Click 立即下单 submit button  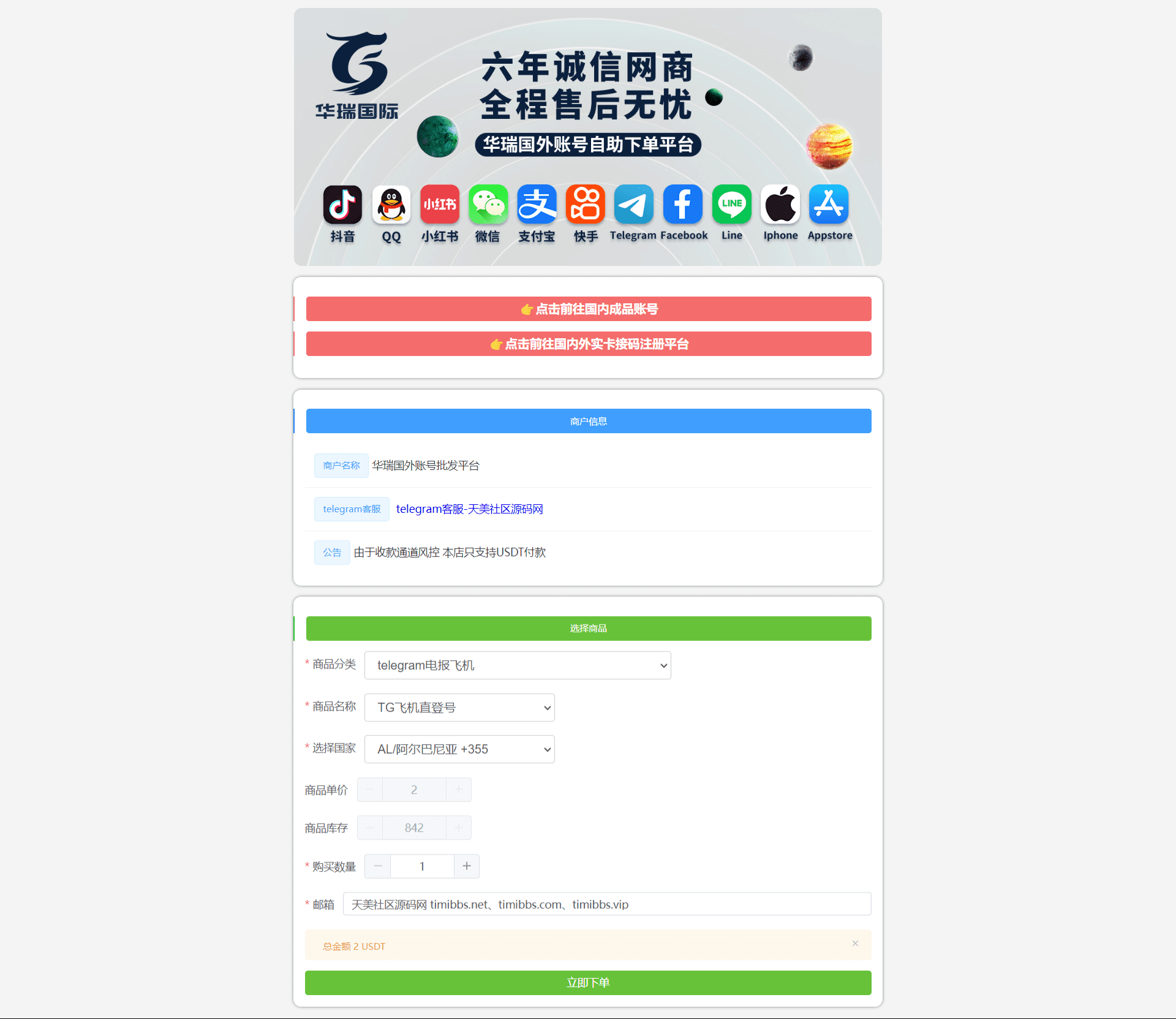(x=587, y=983)
